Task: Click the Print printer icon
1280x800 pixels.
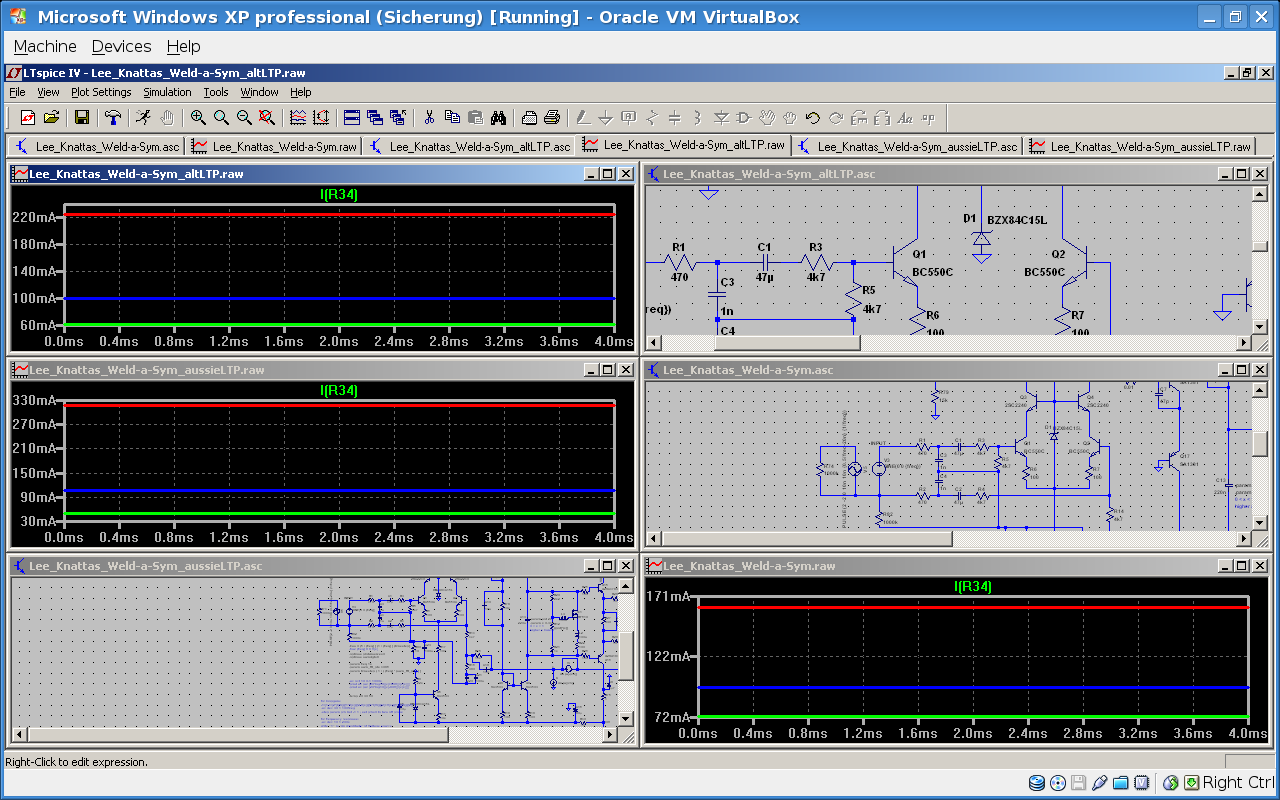Action: 552,117
